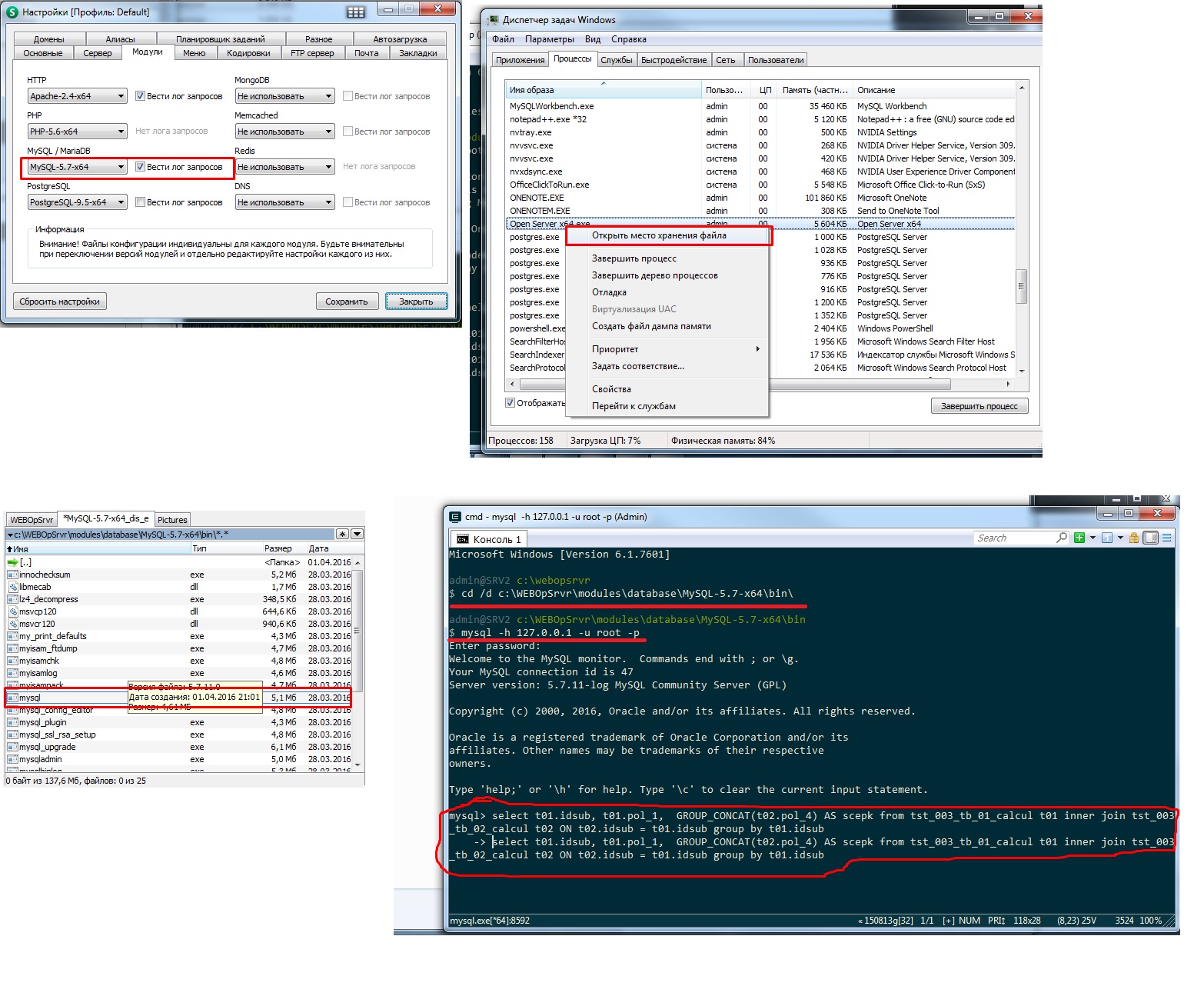
Task: Click the green arrow parent folder icon
Action: [x=12, y=562]
